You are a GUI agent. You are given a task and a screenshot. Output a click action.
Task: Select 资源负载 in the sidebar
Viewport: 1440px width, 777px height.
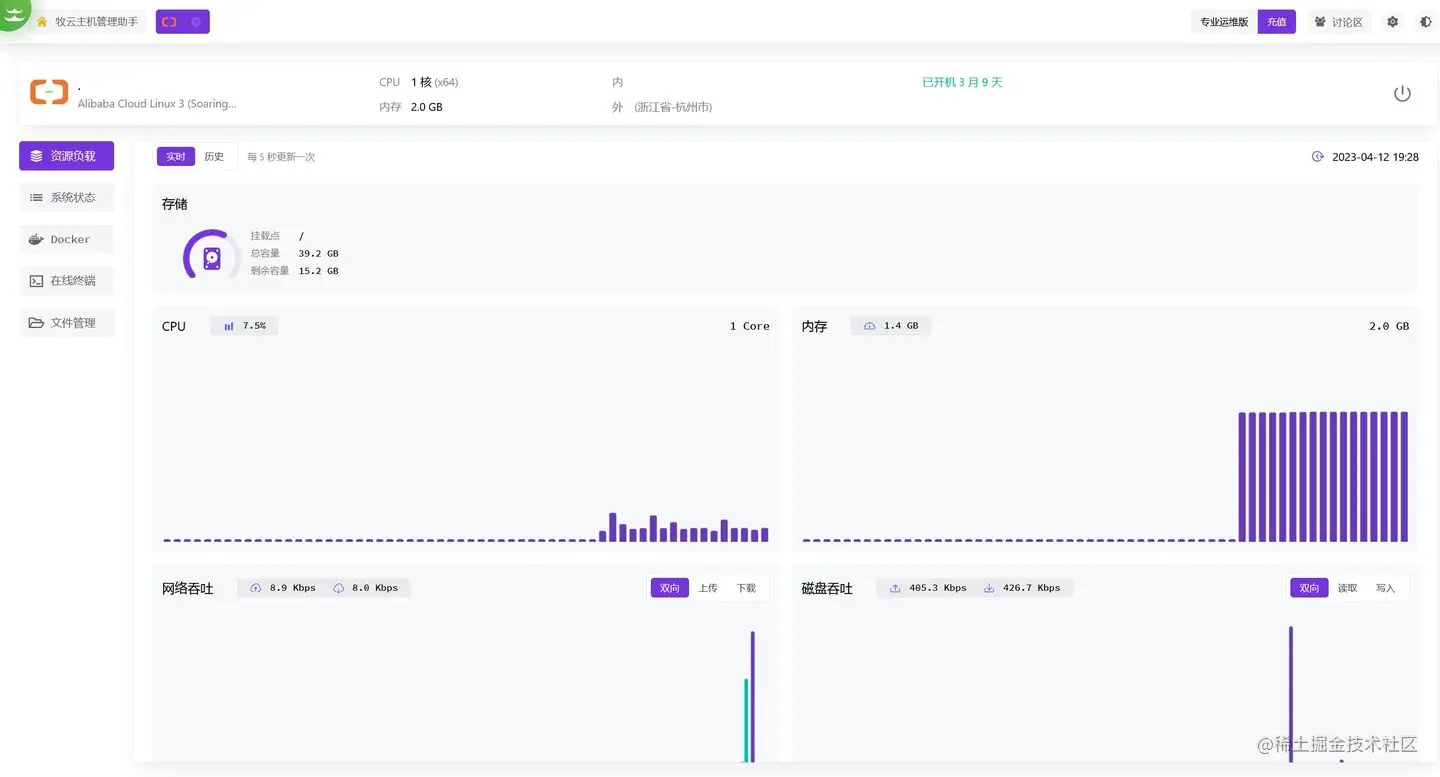click(66, 156)
